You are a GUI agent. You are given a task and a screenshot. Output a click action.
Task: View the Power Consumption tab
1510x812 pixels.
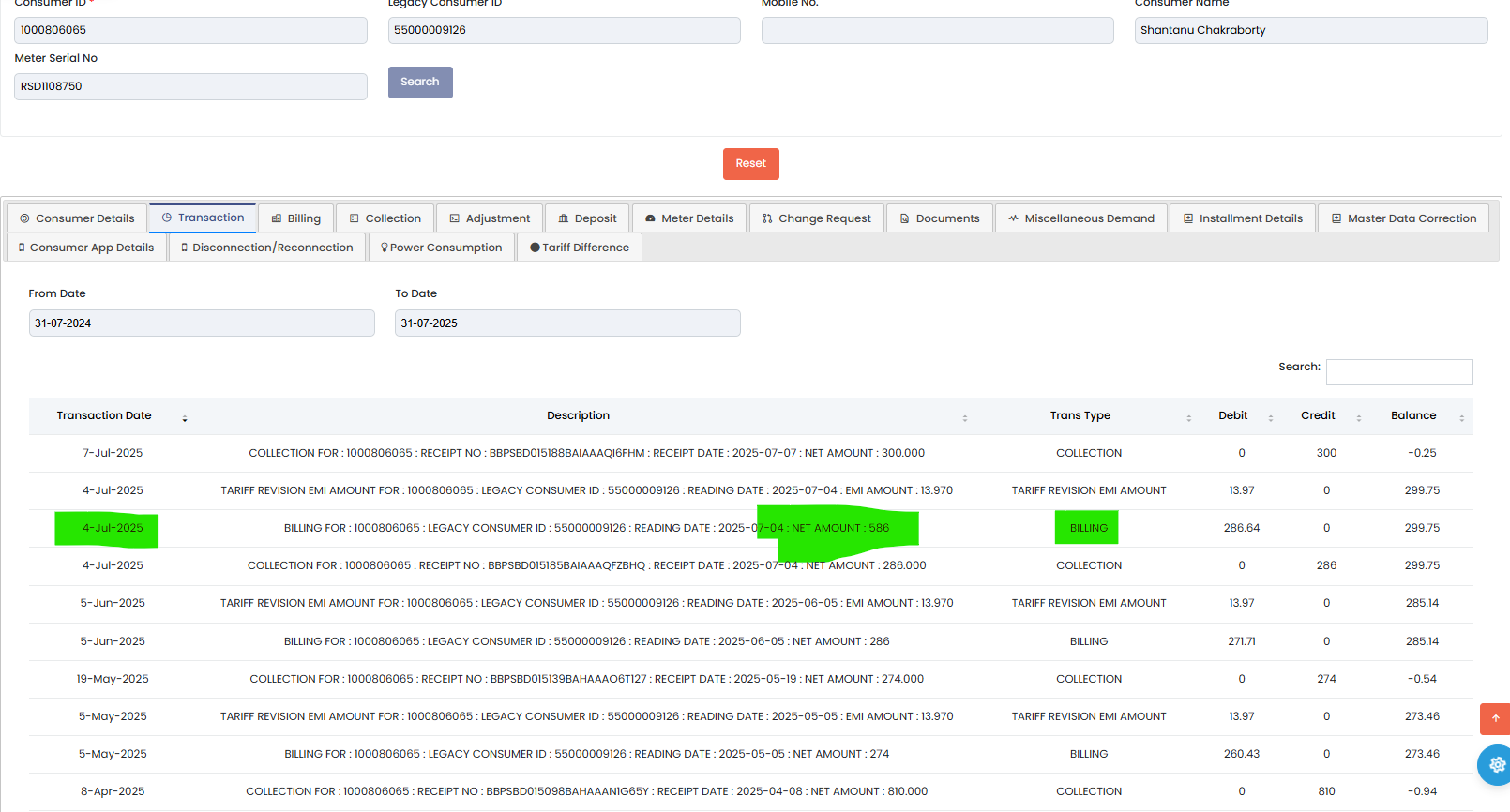coord(441,248)
